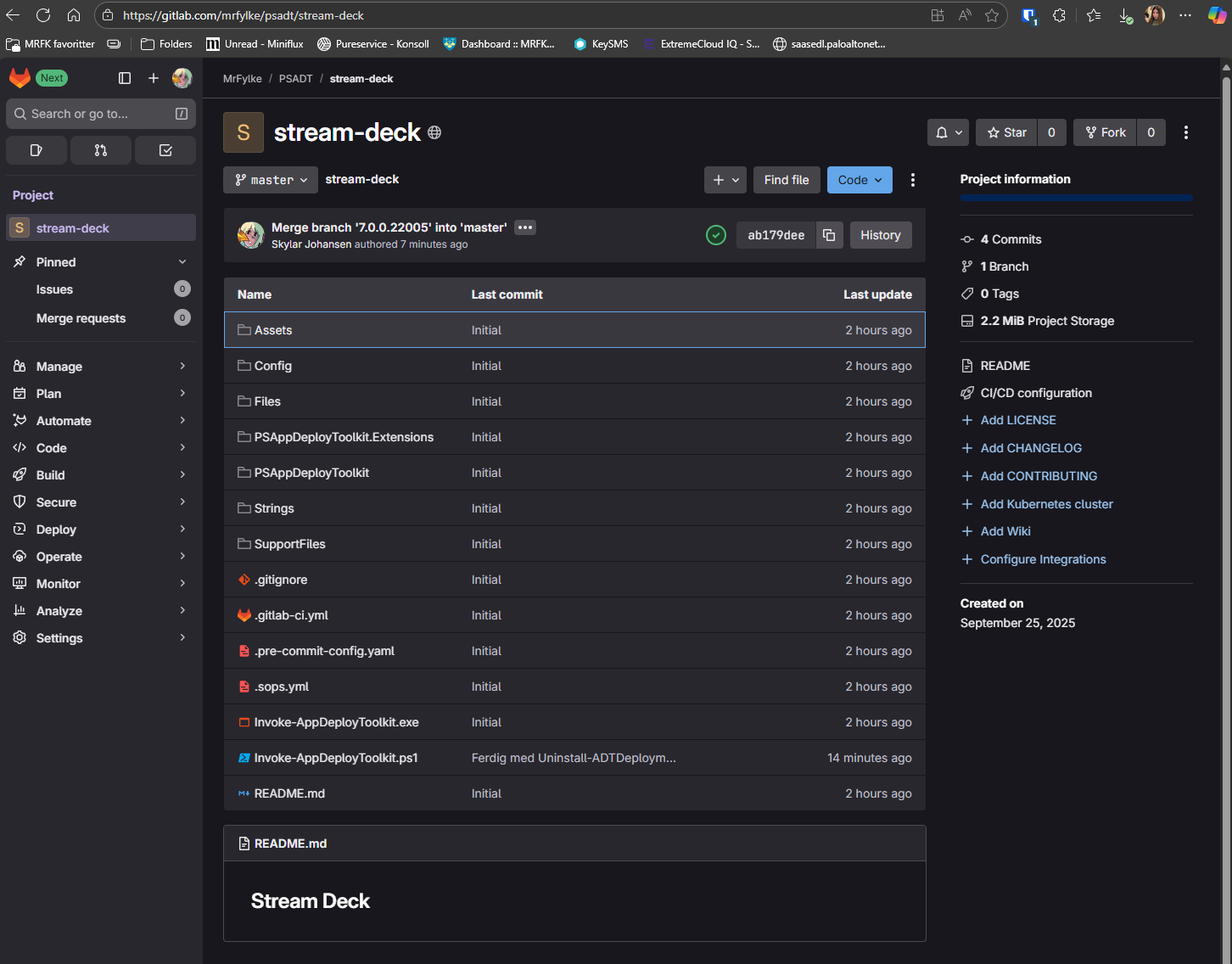Image resolution: width=1232 pixels, height=964 pixels.
Task: Open the Assets folder
Action: [x=273, y=330]
